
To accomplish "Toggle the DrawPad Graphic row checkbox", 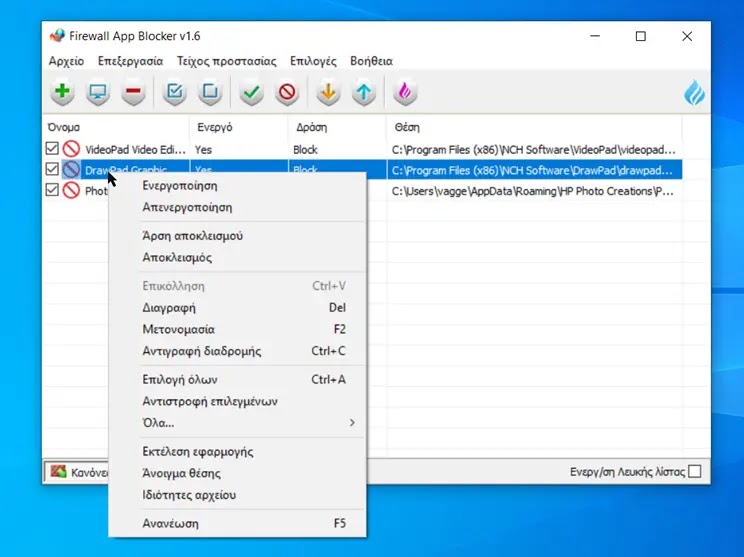I will coord(52,169).
